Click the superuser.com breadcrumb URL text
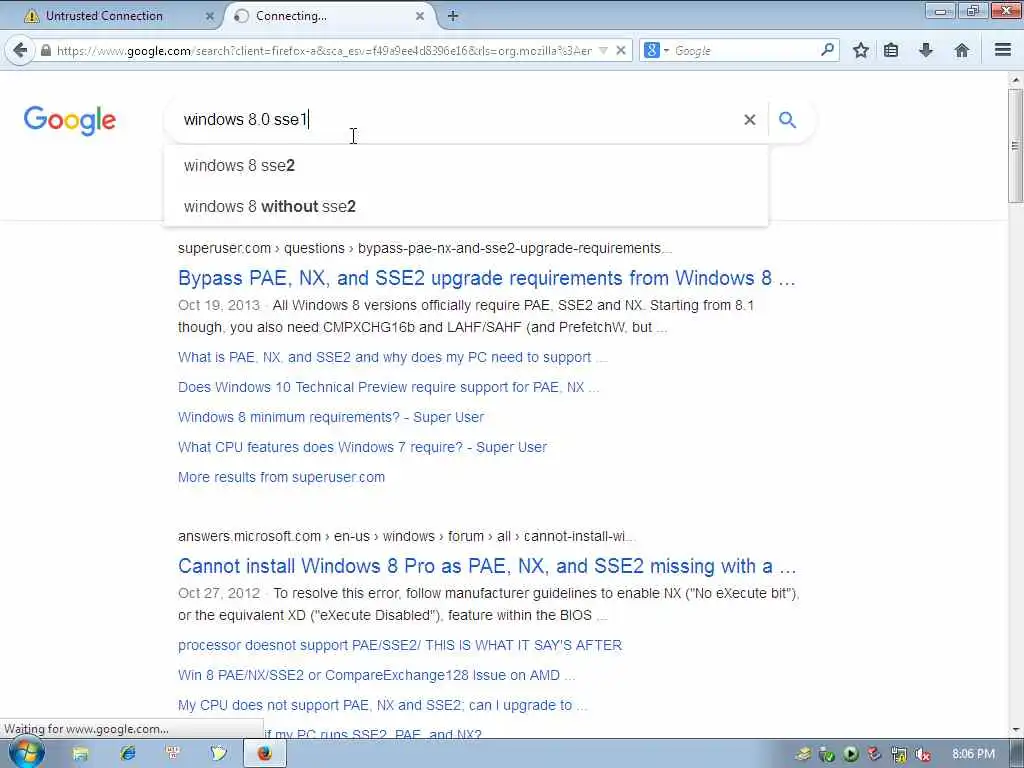This screenshot has width=1024, height=768. [424, 248]
